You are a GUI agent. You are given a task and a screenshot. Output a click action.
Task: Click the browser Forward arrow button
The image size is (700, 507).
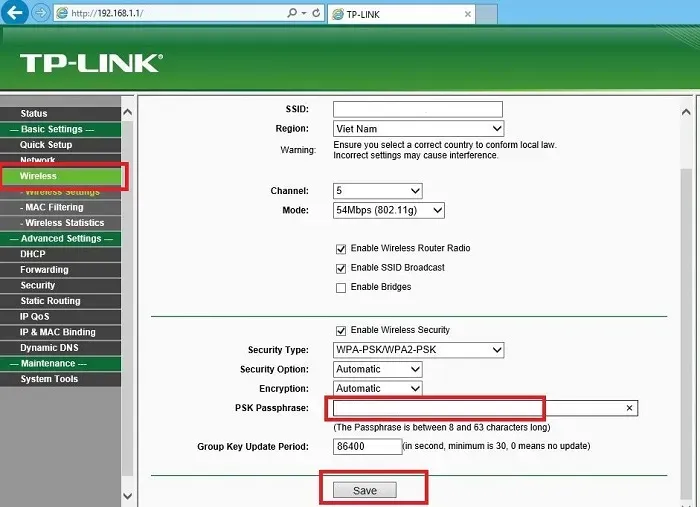41,13
